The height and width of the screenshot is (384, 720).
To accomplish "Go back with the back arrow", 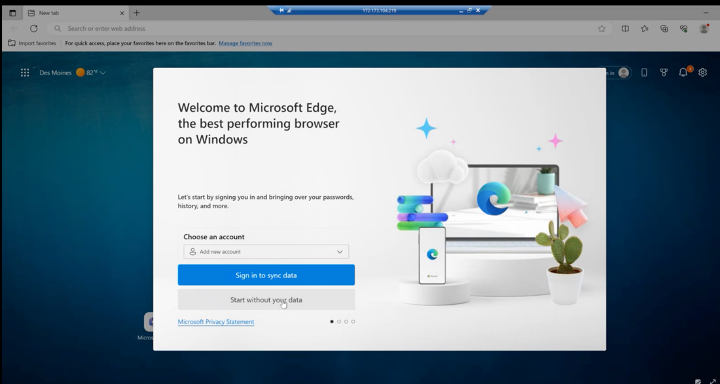I will click(x=14, y=28).
